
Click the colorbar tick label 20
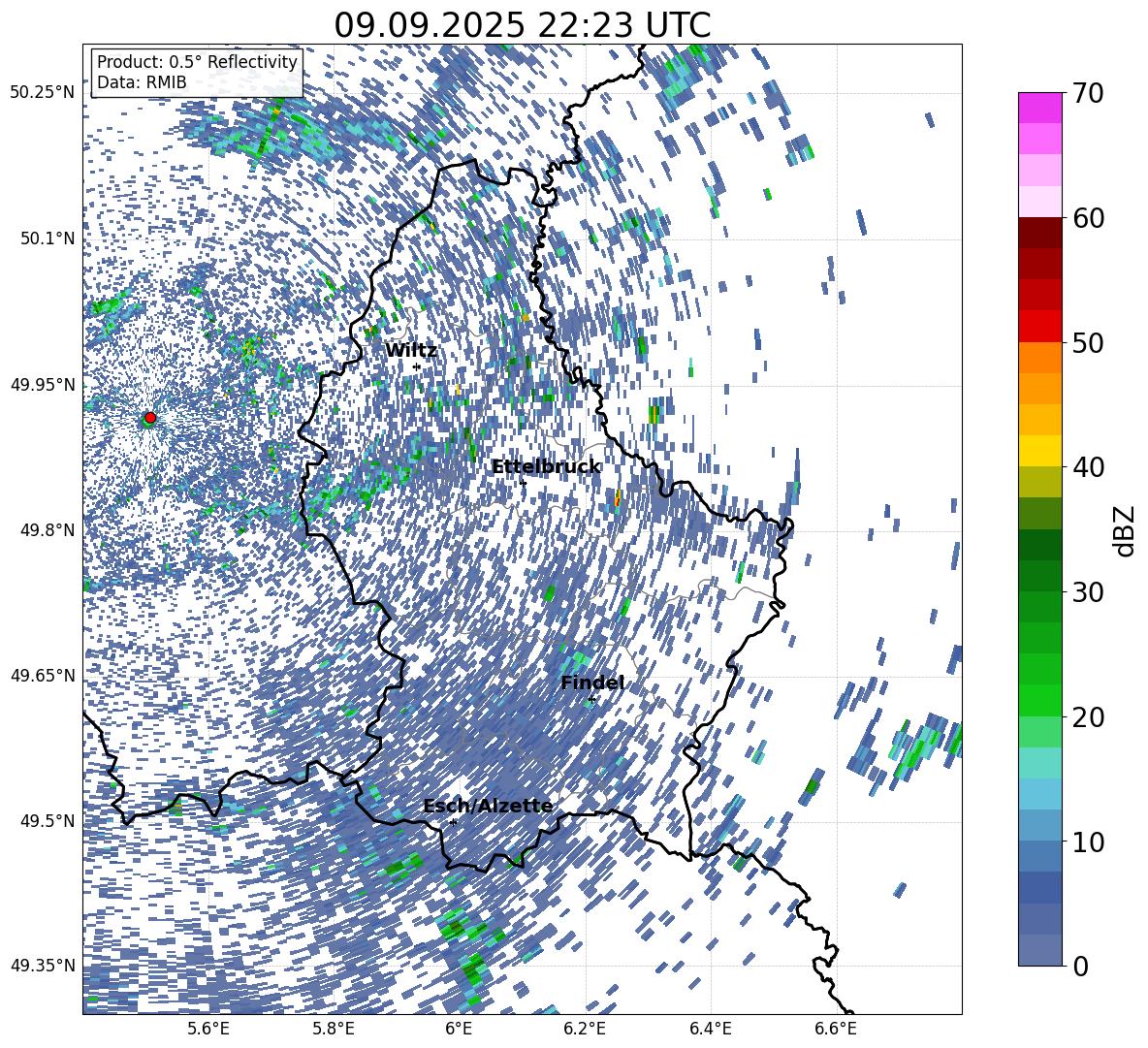(1088, 716)
